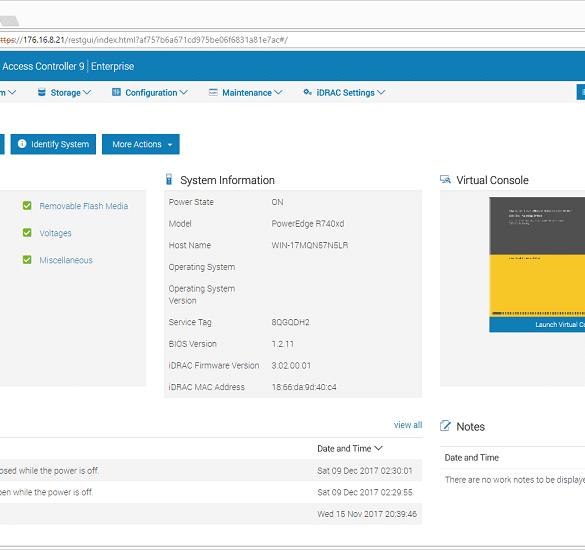Click the Operating System Version label

pos(202,294)
